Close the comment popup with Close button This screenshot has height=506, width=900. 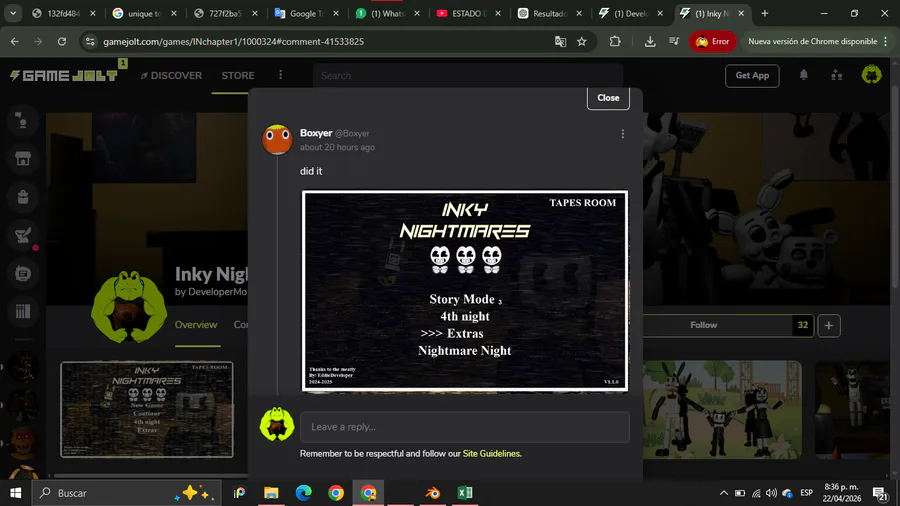608,98
